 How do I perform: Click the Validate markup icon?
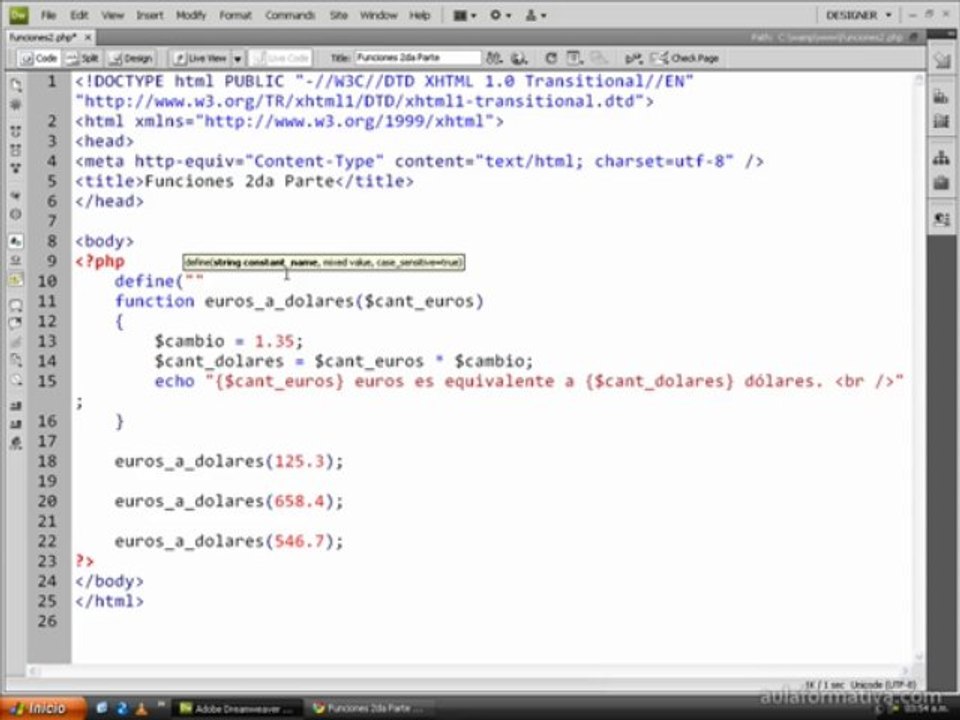tap(632, 58)
